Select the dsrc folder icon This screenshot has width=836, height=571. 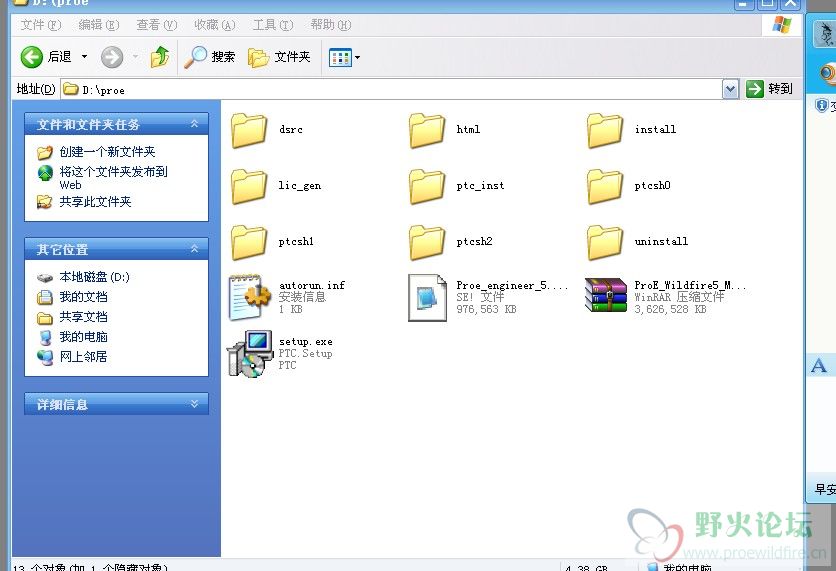click(x=249, y=130)
